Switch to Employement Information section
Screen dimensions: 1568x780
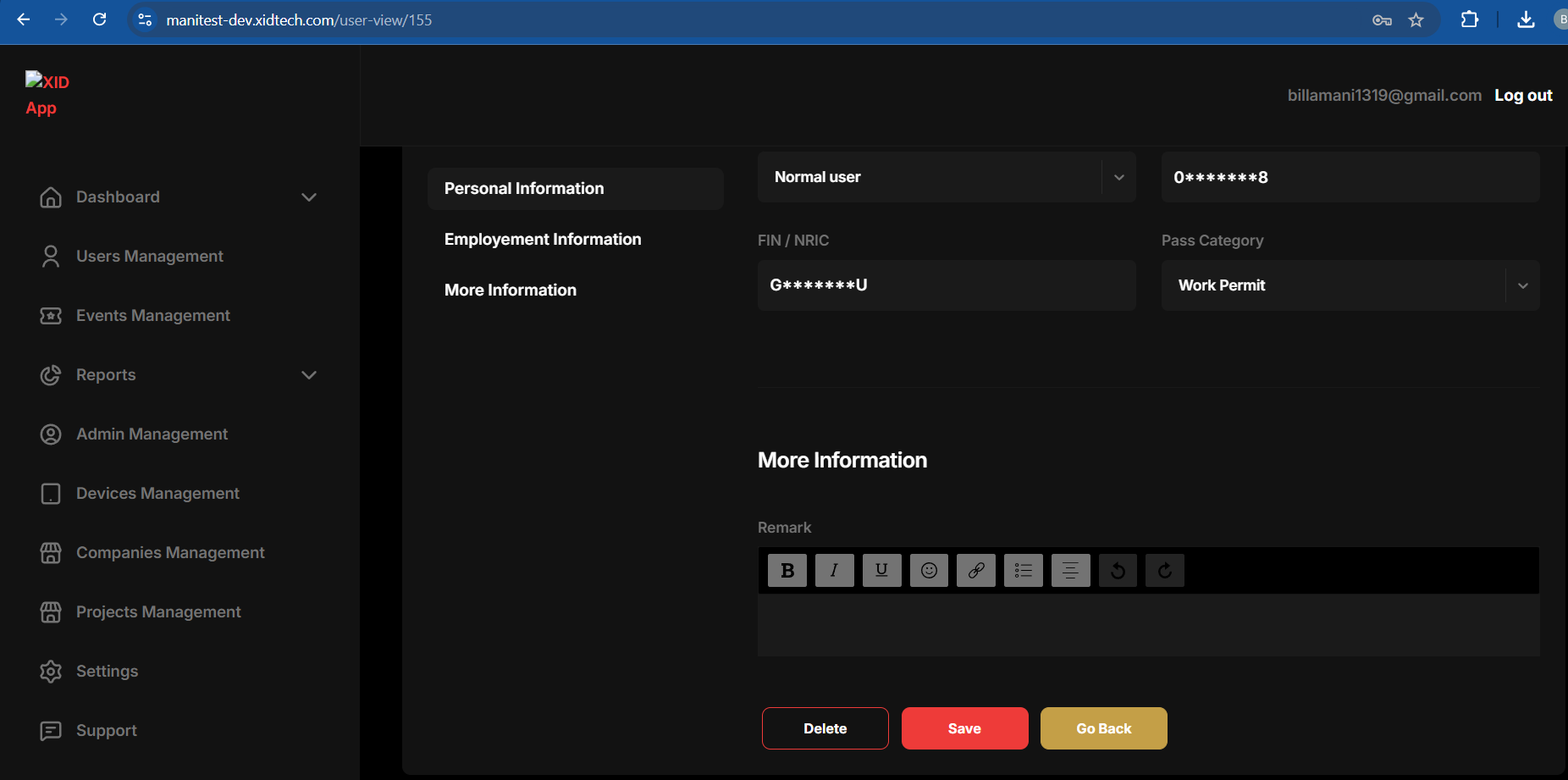tap(543, 240)
